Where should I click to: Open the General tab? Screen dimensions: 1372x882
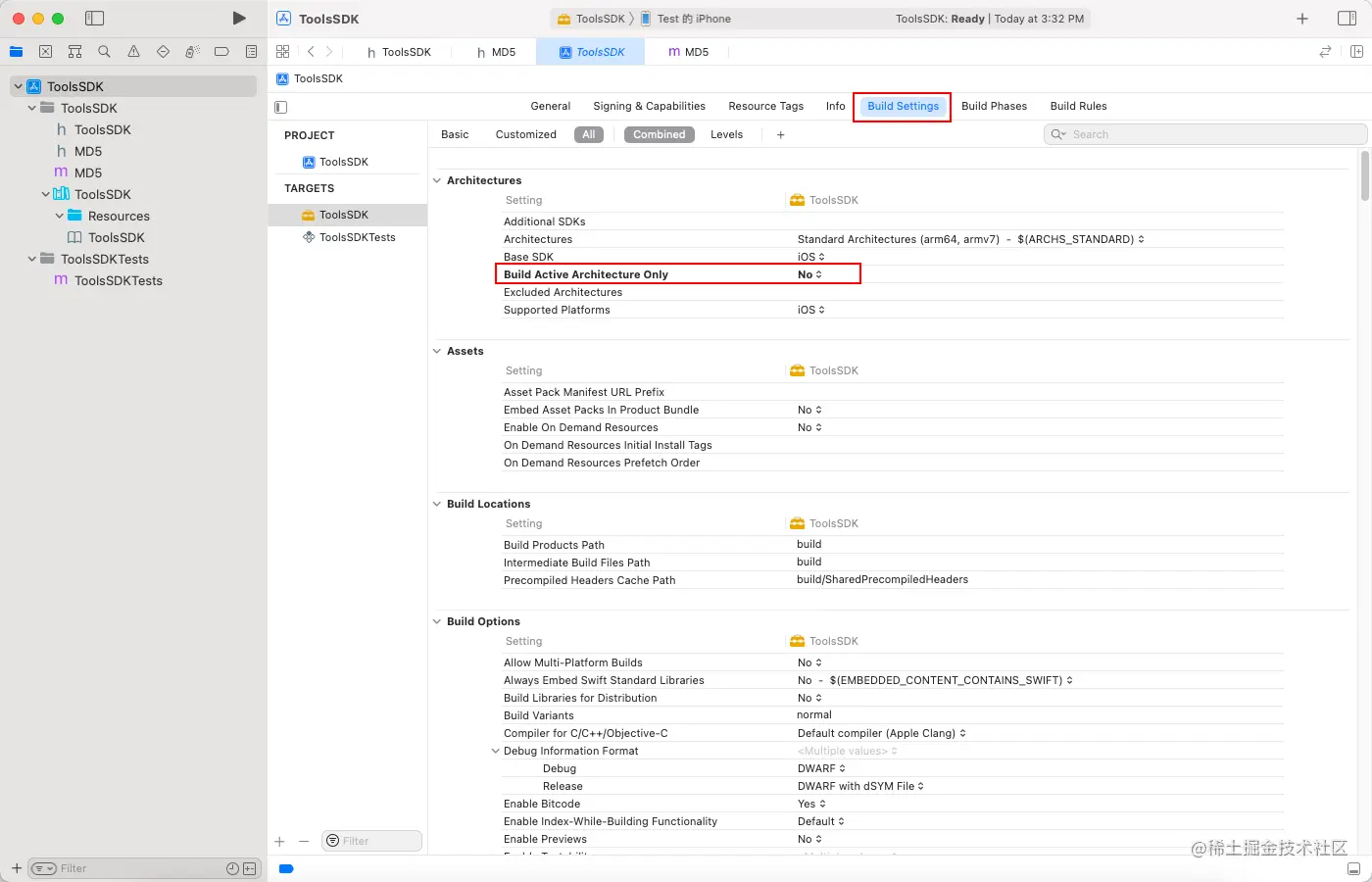click(551, 106)
